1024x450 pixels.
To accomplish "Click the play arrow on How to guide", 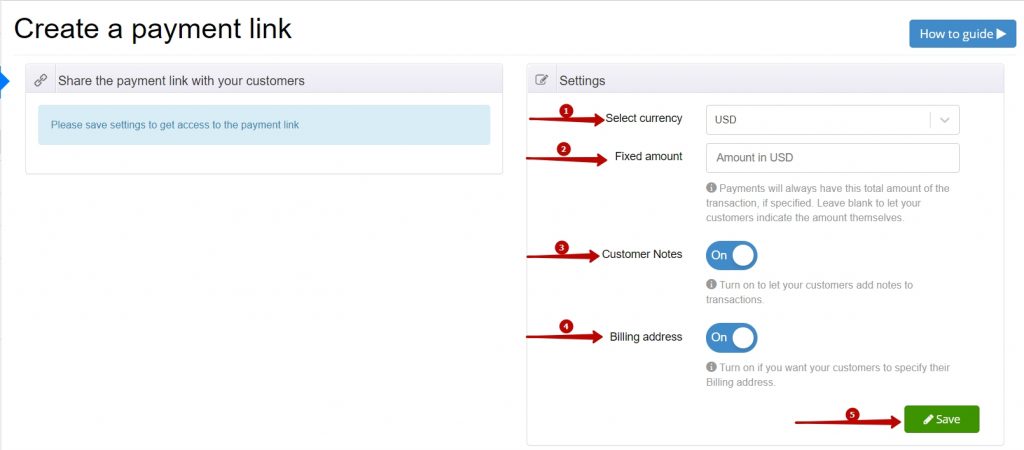I will (x=1002, y=33).
